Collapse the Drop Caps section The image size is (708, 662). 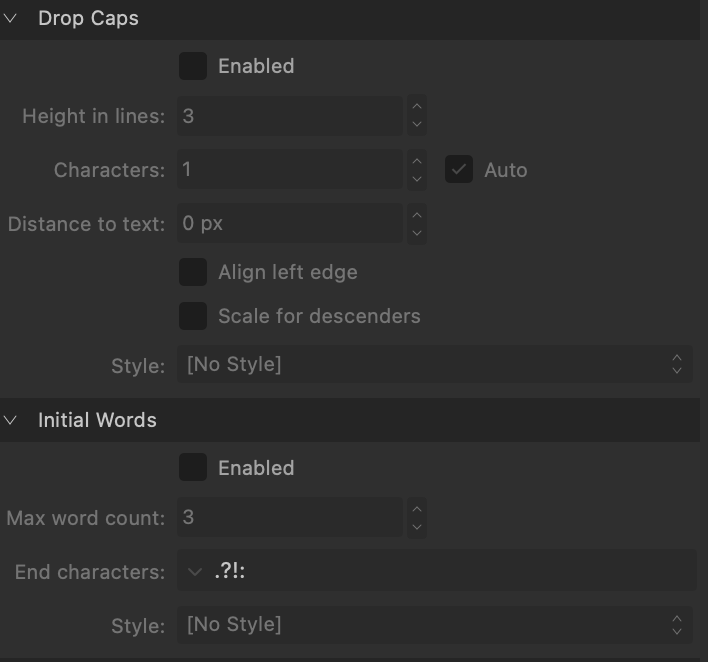(x=11, y=18)
